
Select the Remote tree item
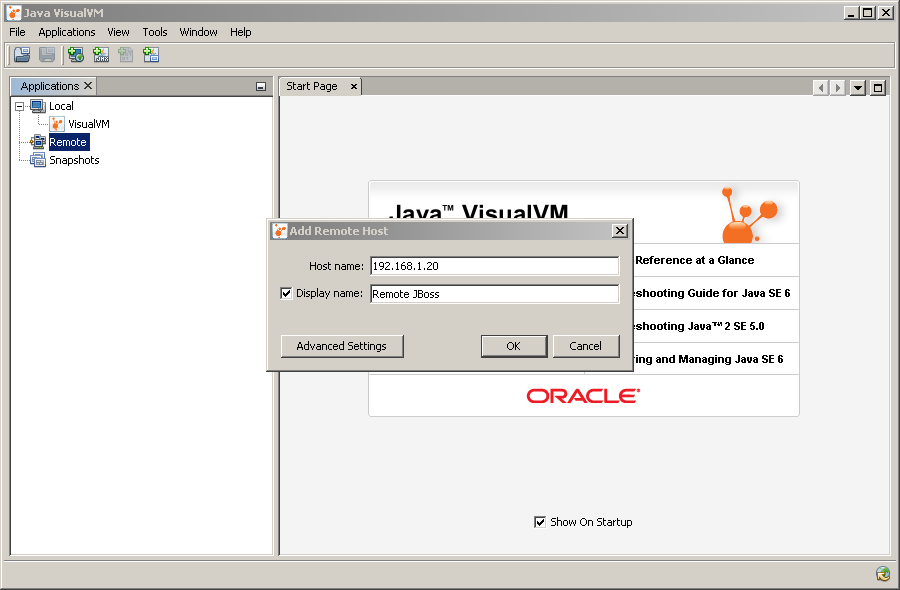pos(68,142)
